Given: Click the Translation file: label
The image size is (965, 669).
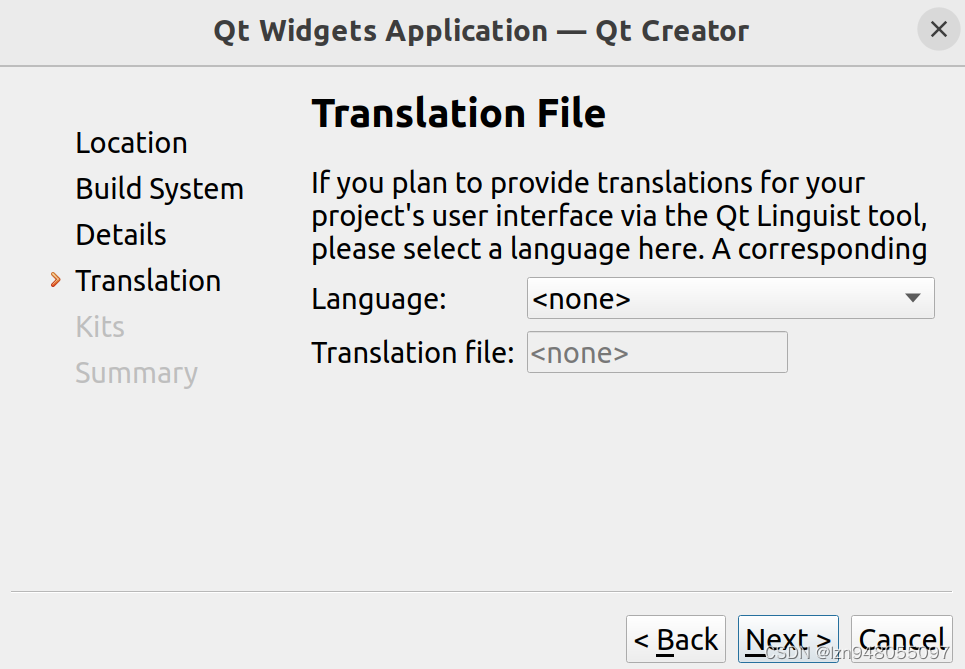Looking at the screenshot, I should click(412, 353).
